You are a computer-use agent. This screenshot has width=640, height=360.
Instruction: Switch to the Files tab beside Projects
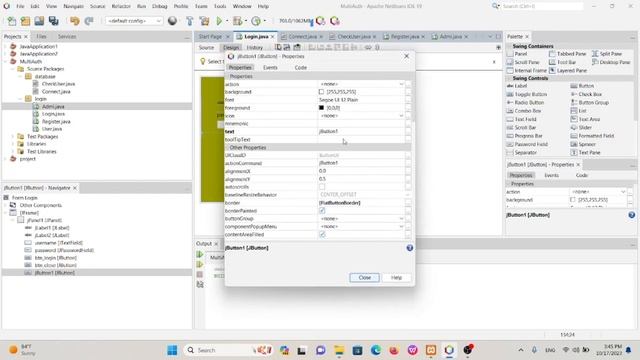pyautogui.click(x=41, y=37)
